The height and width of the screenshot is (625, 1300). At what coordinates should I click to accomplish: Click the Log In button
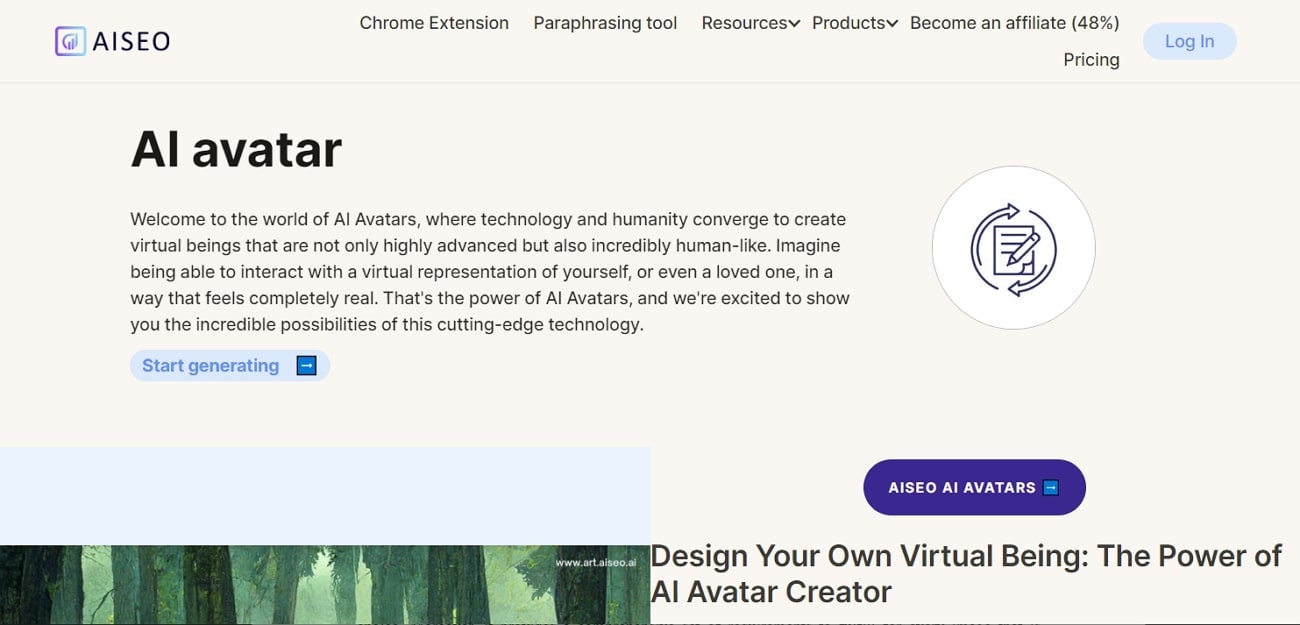1189,41
